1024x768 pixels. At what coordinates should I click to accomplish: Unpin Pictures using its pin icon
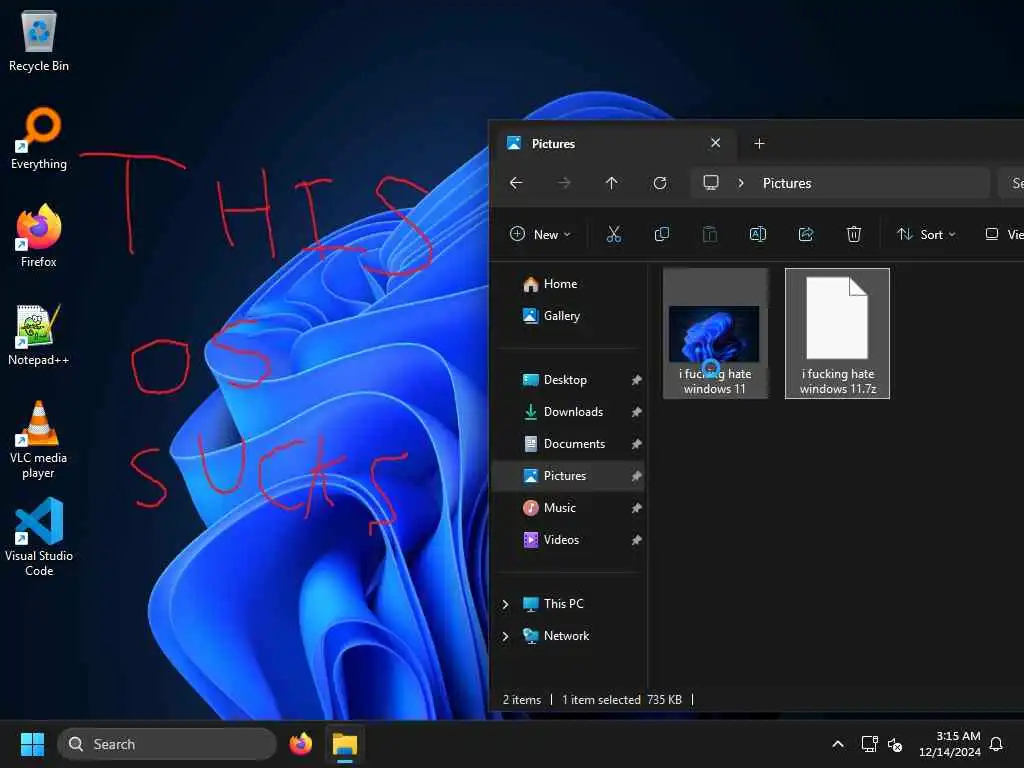tap(636, 476)
